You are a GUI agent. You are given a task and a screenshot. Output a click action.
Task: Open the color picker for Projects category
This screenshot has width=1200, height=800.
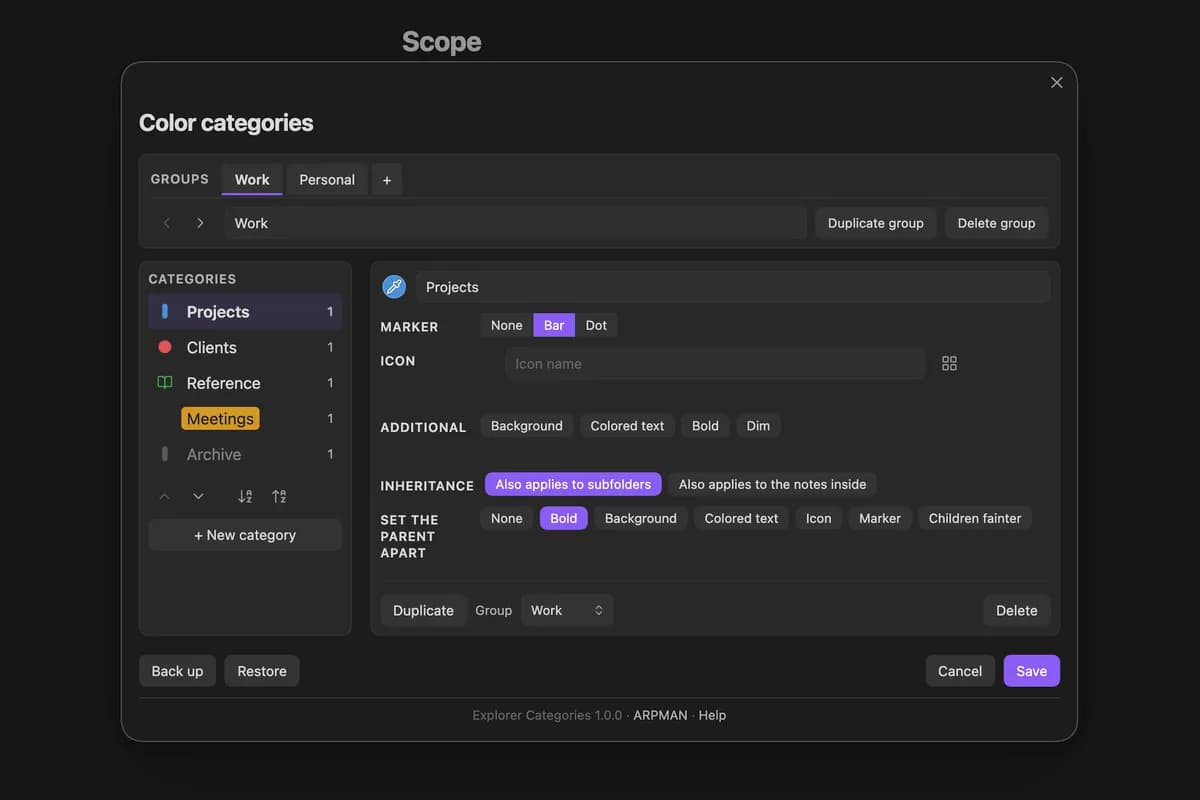394,287
